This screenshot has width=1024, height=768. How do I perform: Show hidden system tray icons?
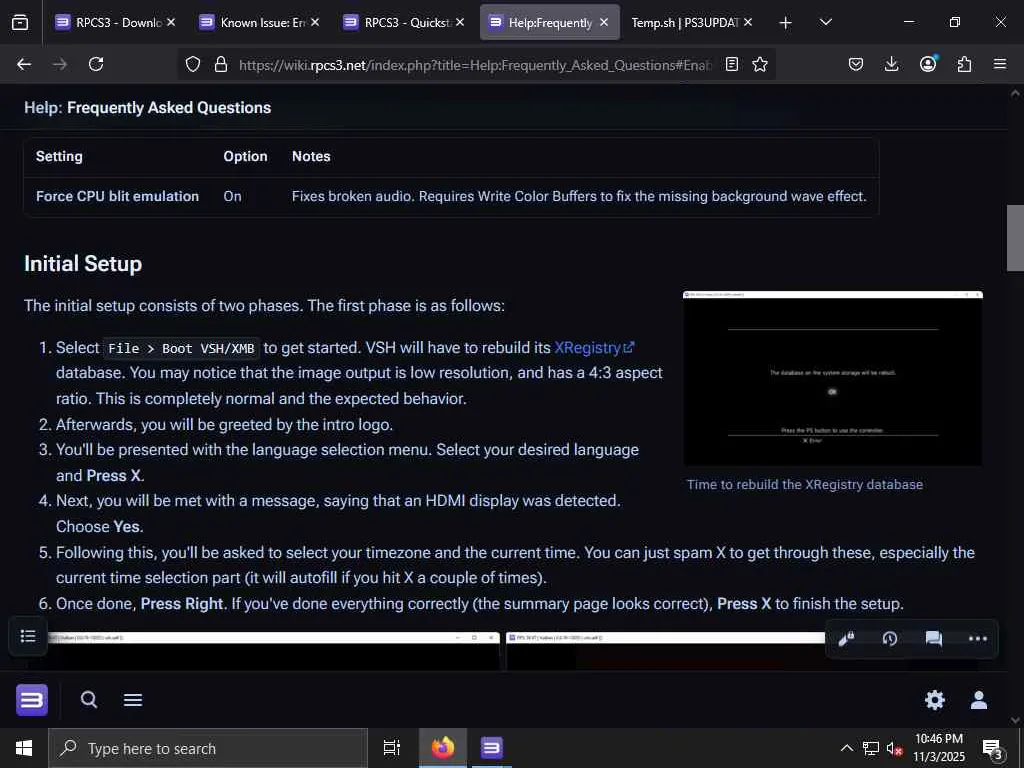pos(846,748)
